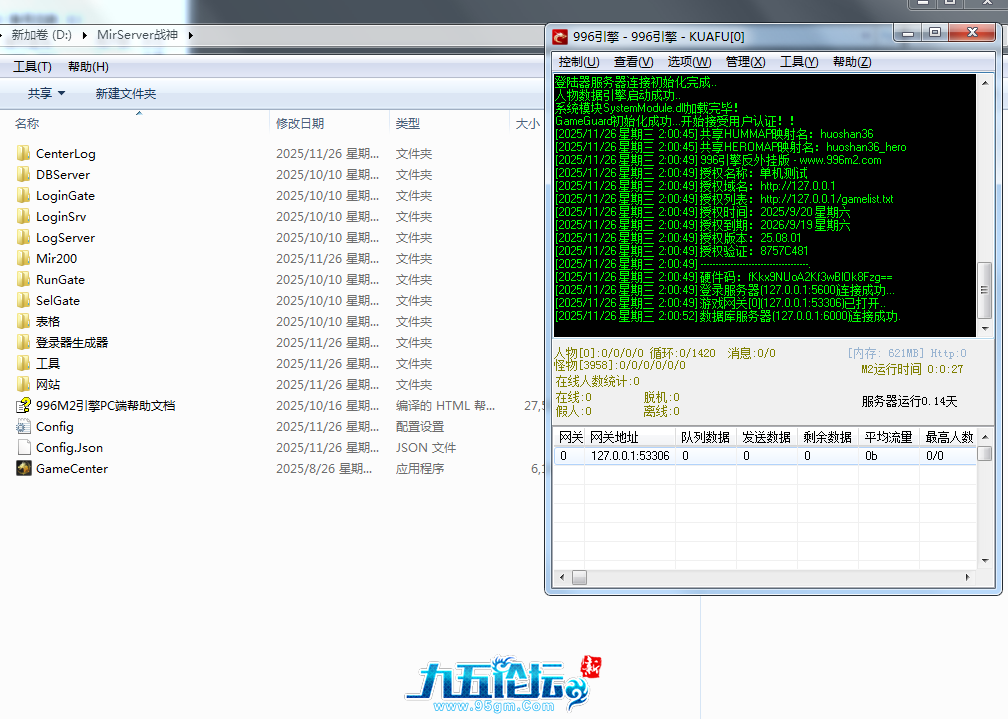Image resolution: width=1008 pixels, height=719 pixels.
Task: Open the 网站 folder
Action: click(x=48, y=385)
